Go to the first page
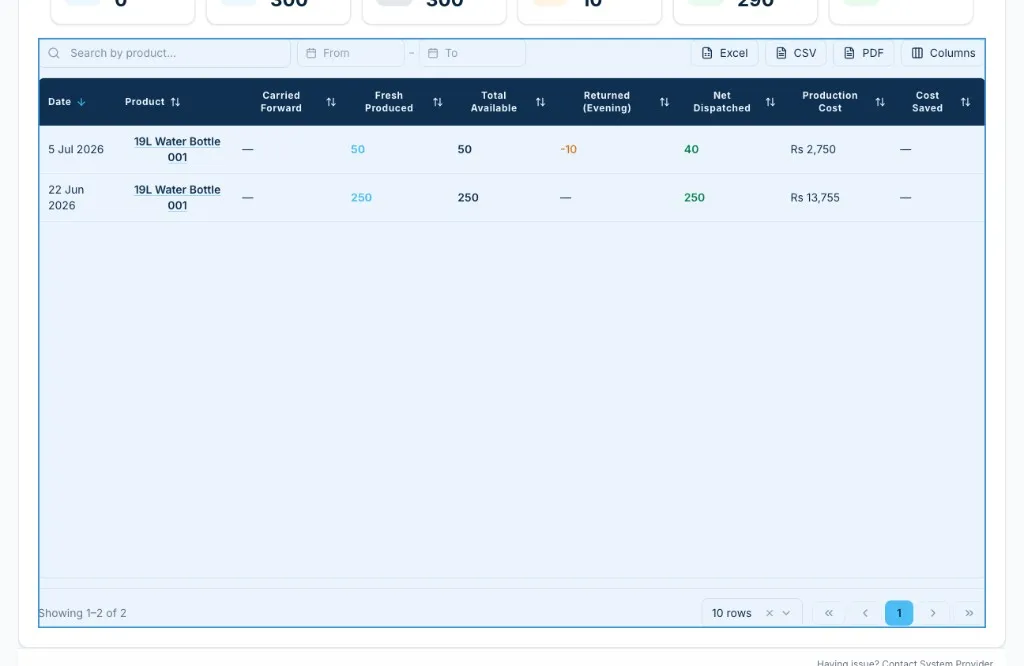The width and height of the screenshot is (1024, 666). point(829,613)
